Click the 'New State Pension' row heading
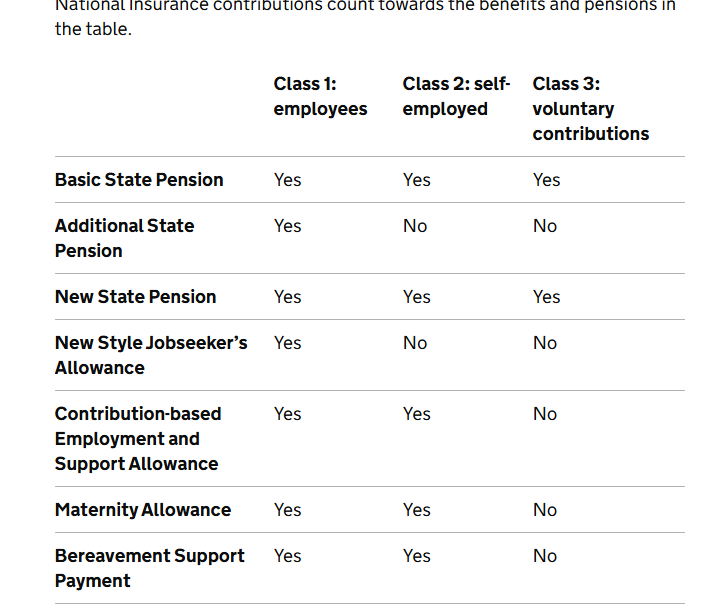This screenshot has height=611, width=703. tap(135, 297)
